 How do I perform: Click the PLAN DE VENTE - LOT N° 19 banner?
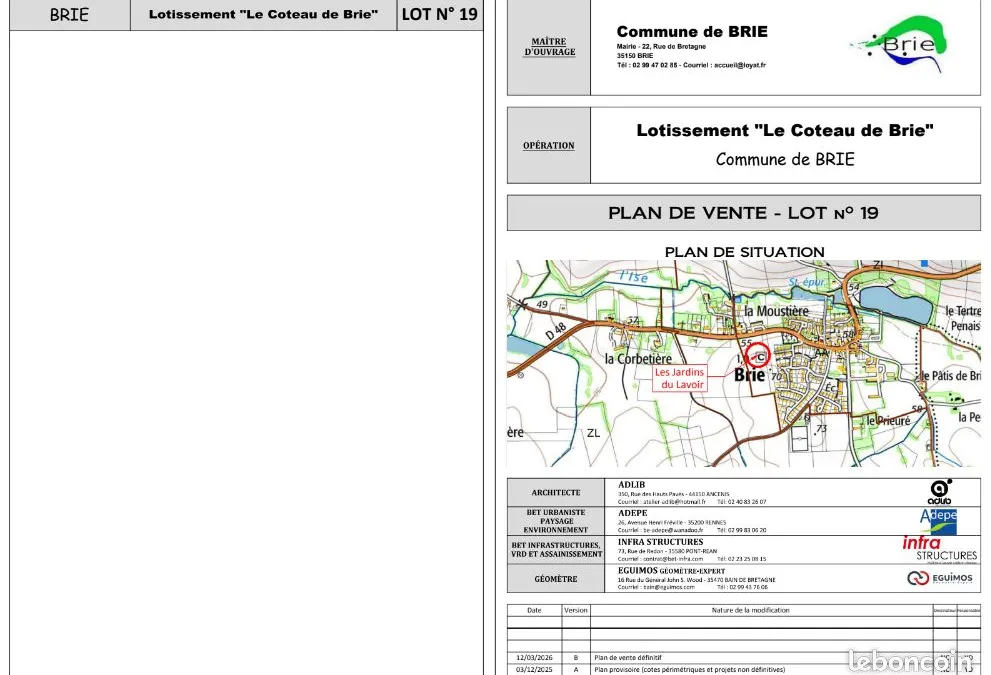(743, 213)
